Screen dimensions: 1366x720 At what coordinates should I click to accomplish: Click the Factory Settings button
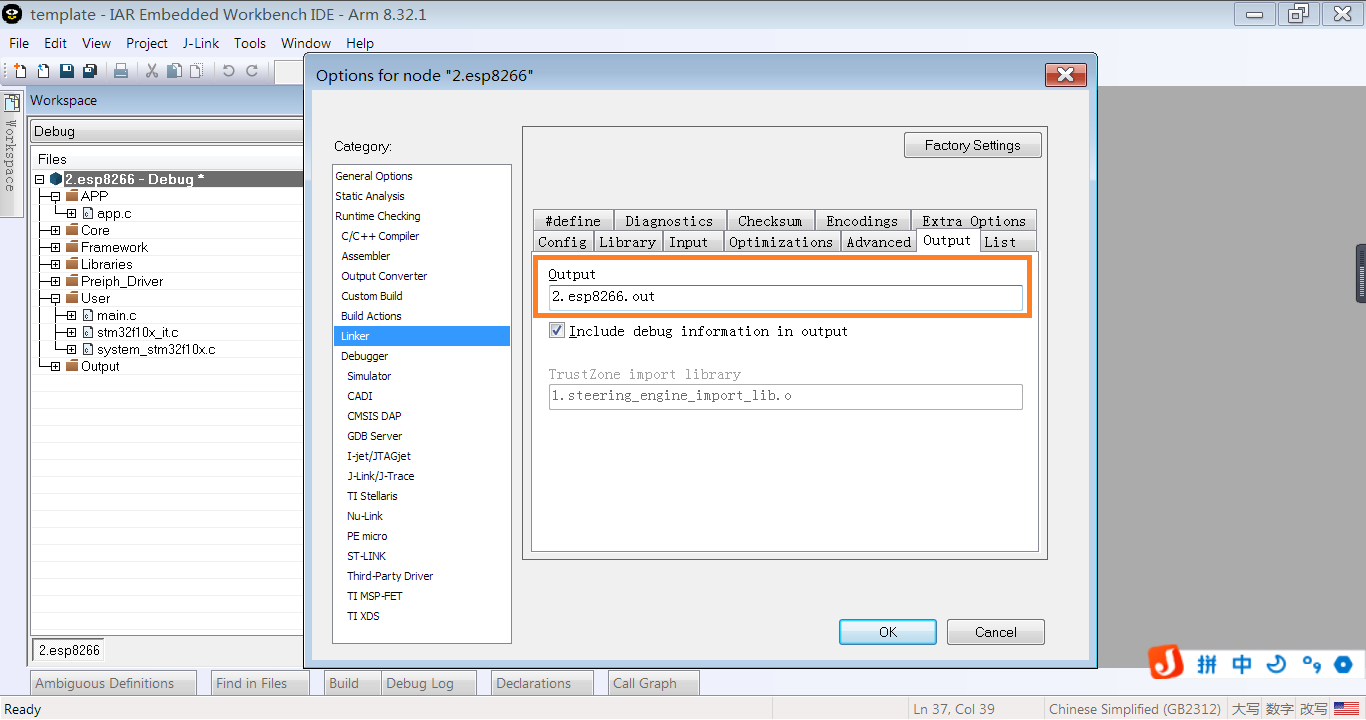973,145
